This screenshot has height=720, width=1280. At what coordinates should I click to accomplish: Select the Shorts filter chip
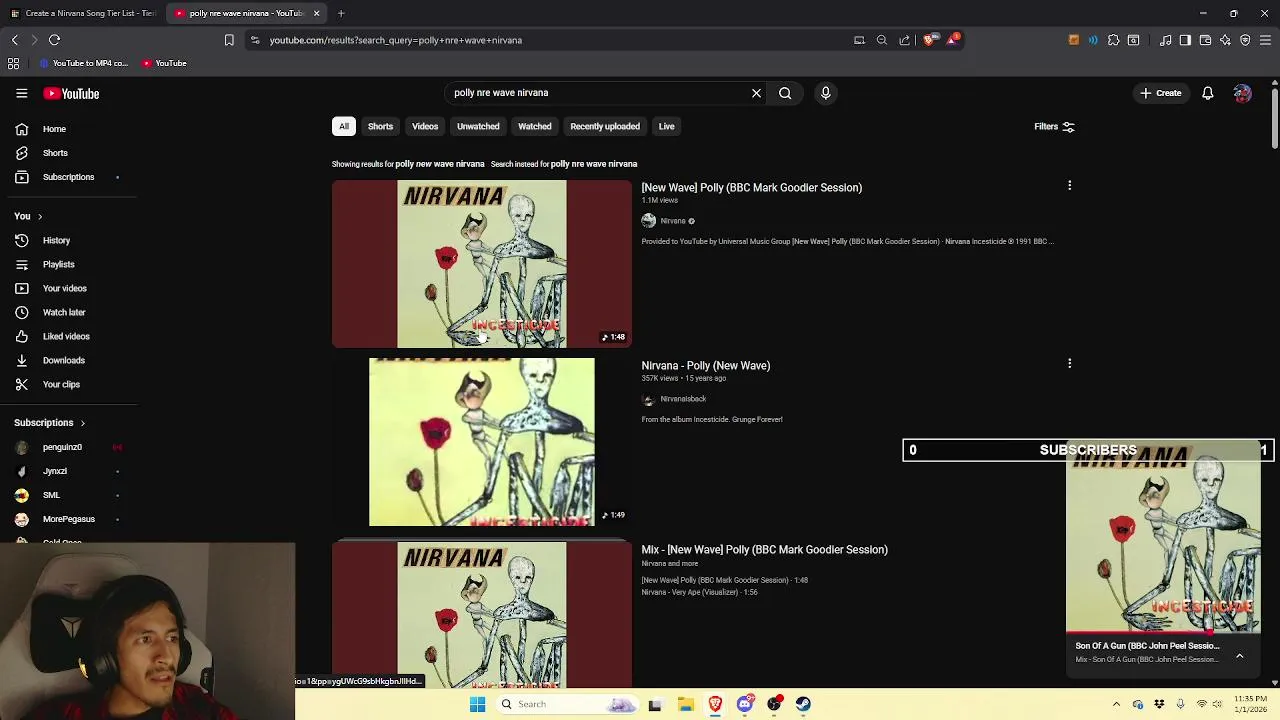pos(380,127)
